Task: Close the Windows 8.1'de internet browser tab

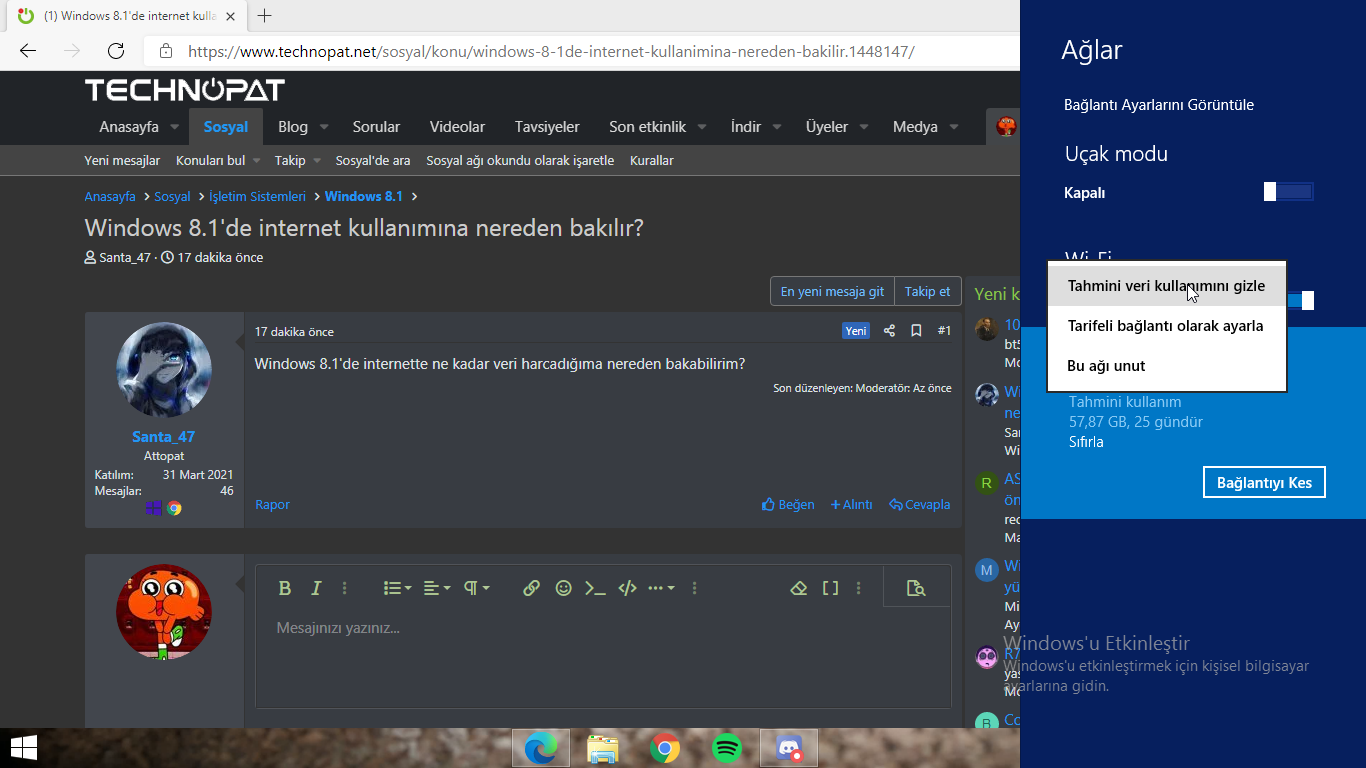Action: (x=230, y=16)
